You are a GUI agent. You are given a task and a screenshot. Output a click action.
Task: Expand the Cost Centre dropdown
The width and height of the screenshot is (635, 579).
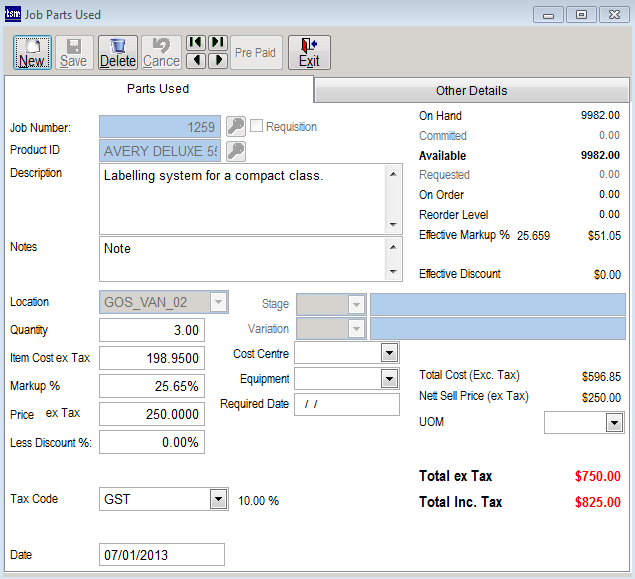(x=389, y=354)
